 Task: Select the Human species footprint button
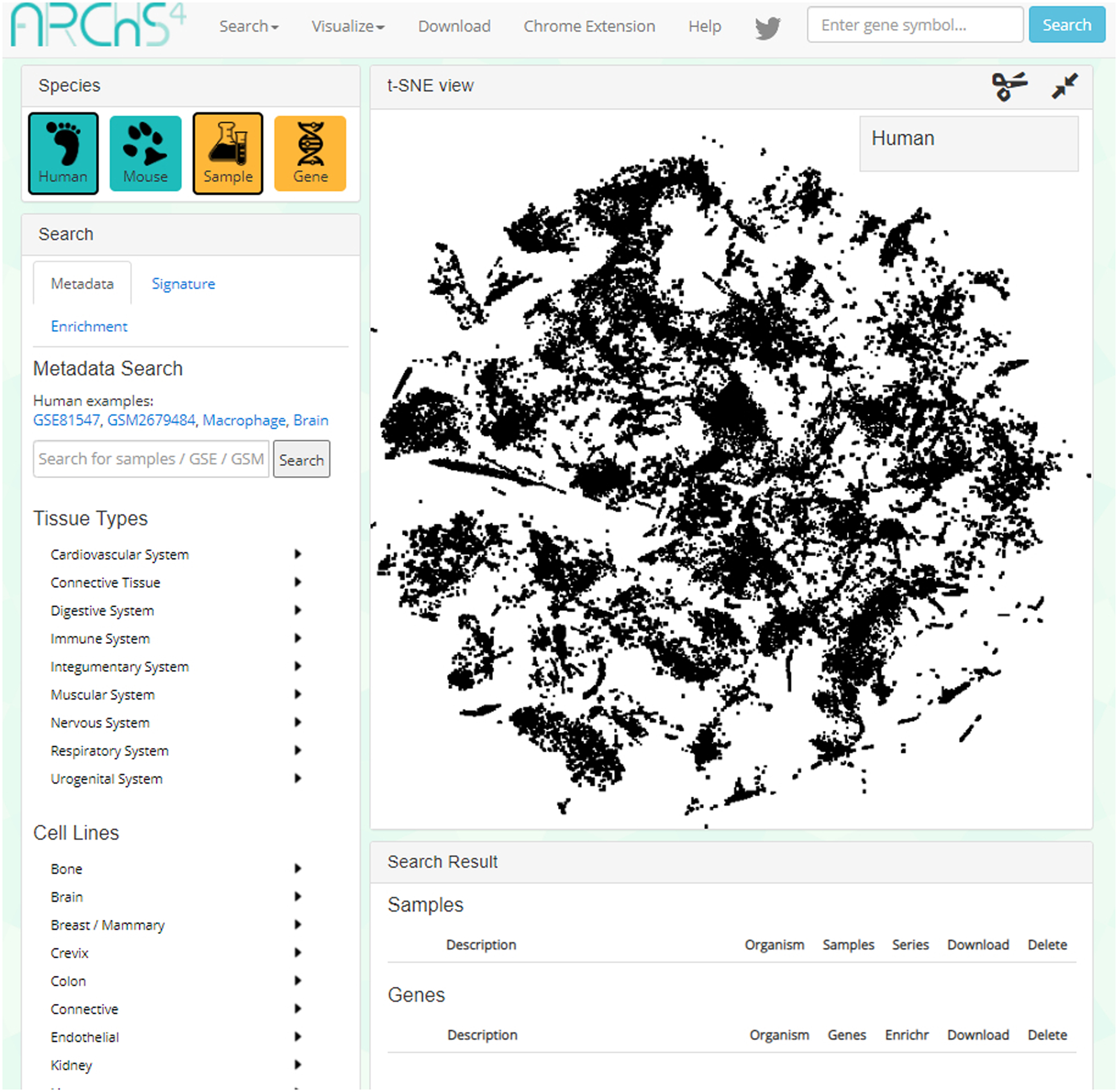63,153
